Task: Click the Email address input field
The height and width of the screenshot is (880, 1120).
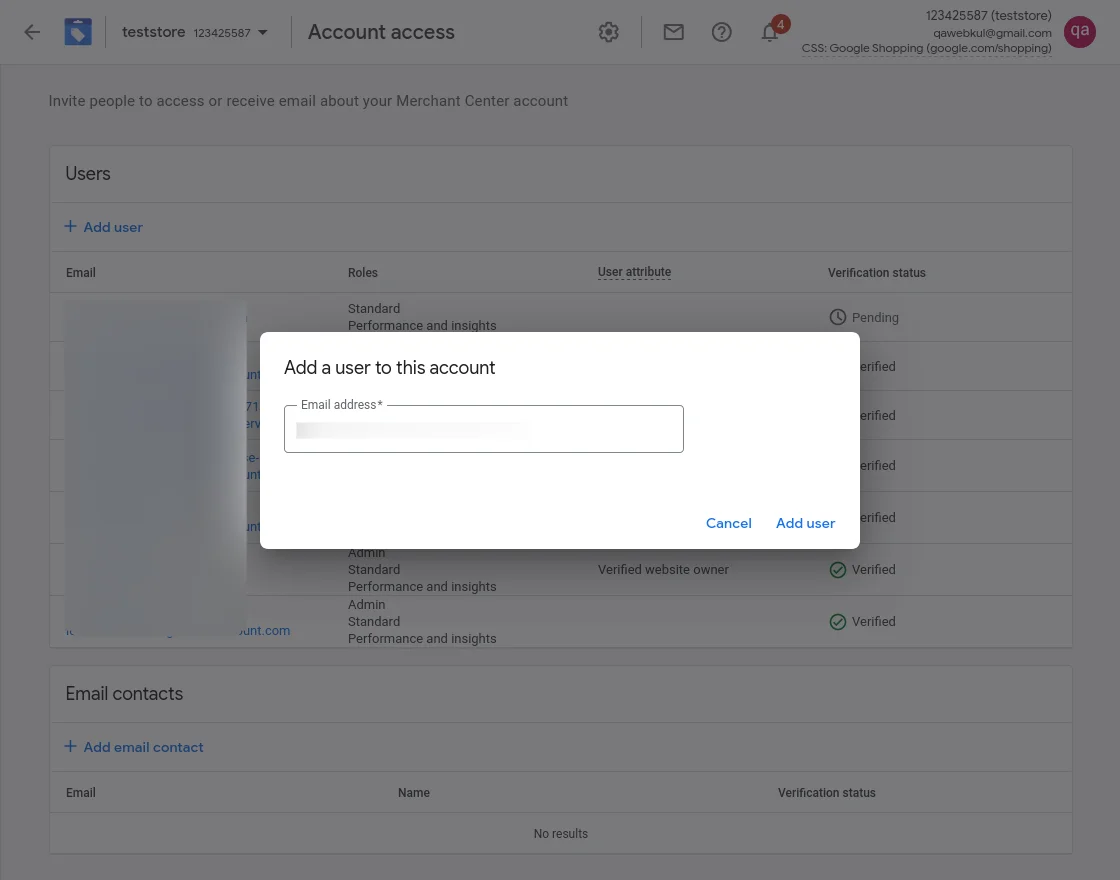Action: [484, 429]
